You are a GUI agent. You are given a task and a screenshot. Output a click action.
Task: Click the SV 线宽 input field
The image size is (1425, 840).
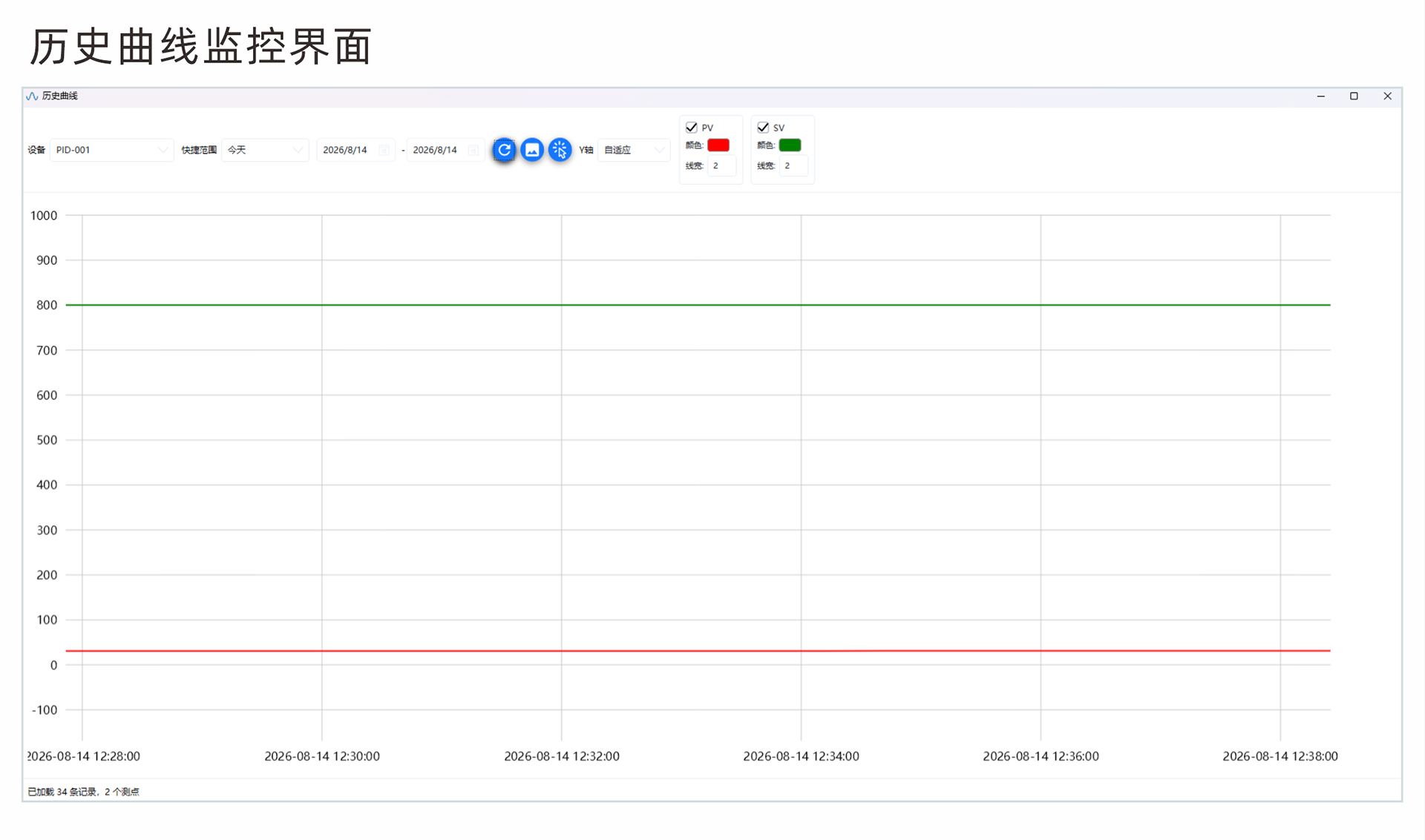coord(793,166)
